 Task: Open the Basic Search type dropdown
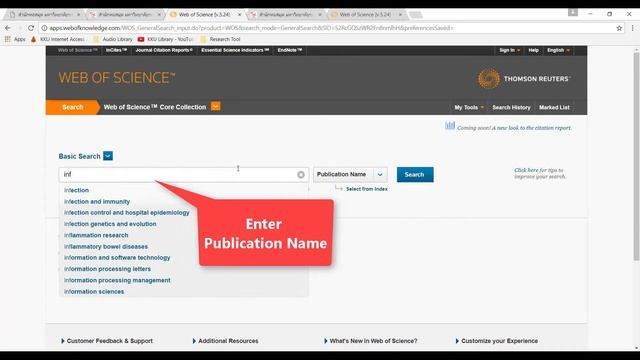point(108,156)
